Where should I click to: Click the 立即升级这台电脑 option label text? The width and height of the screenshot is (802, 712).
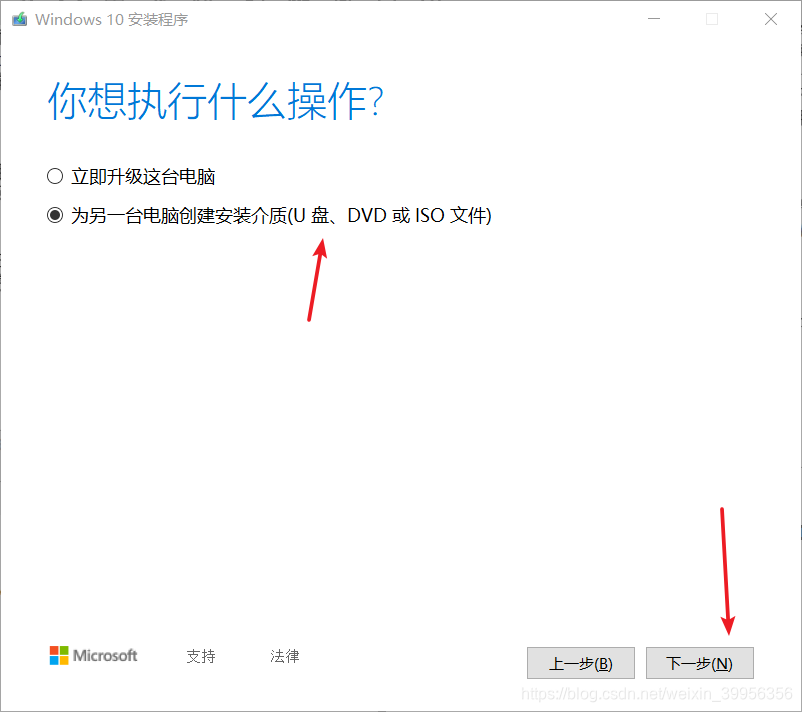tap(143, 177)
